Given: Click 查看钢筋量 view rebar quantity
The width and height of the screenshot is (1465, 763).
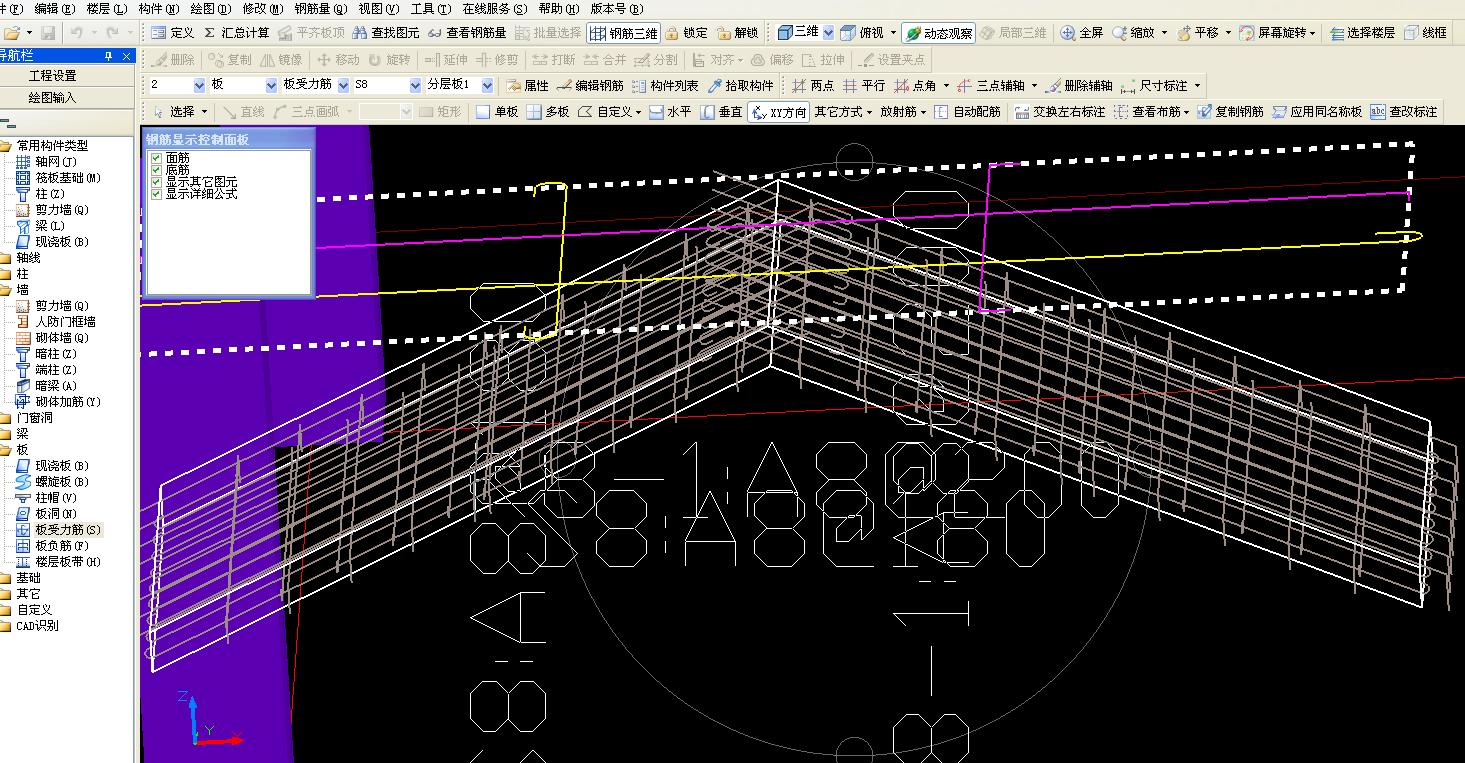Looking at the screenshot, I should [x=467, y=33].
